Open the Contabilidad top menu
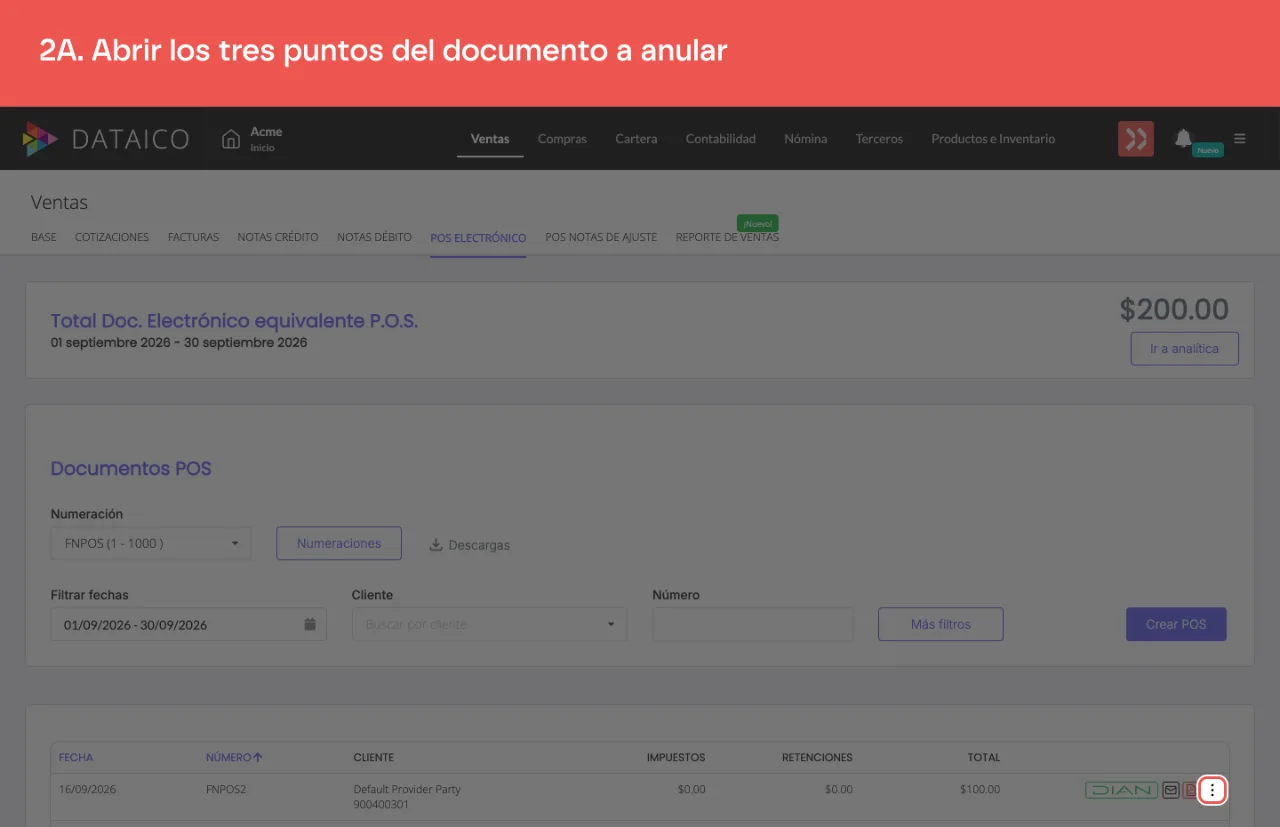 (721, 139)
